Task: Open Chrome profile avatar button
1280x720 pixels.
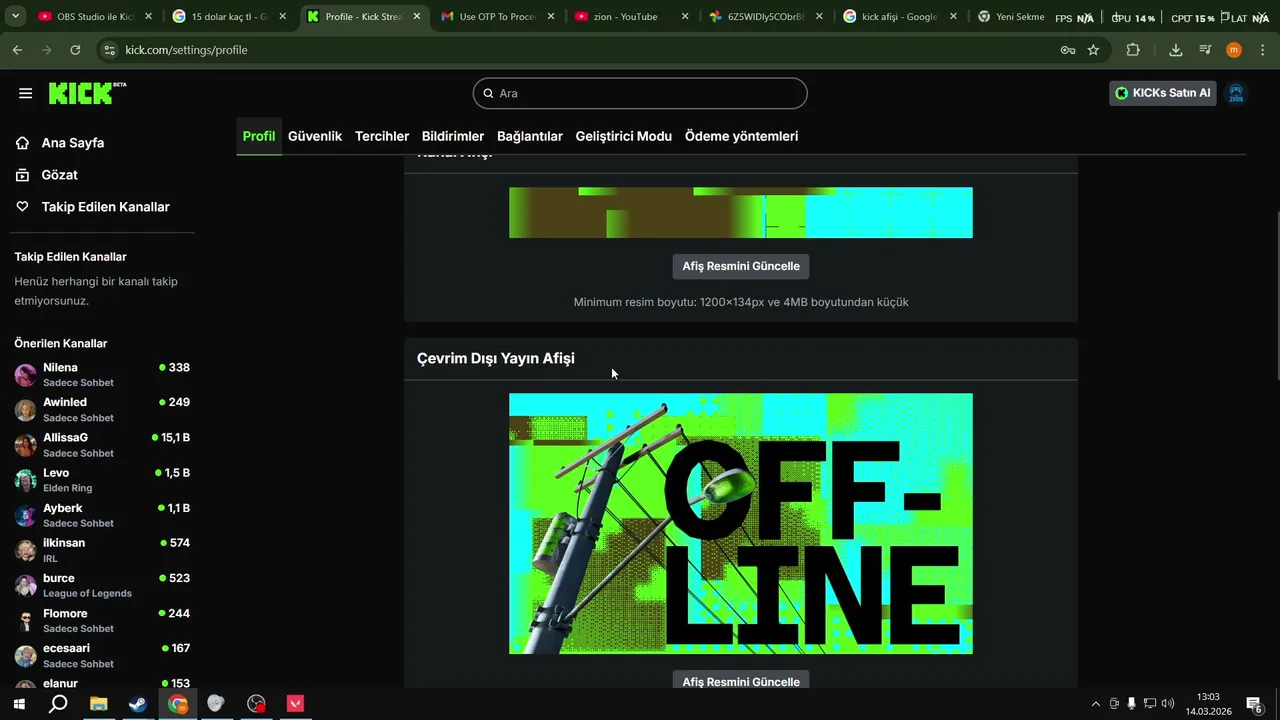Action: 1234,50
